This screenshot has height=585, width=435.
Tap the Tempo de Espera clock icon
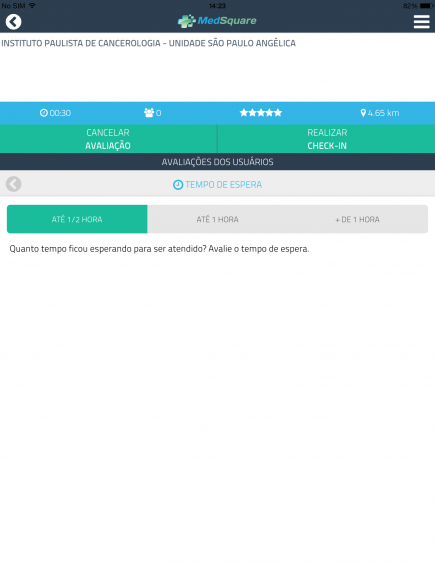pos(178,185)
